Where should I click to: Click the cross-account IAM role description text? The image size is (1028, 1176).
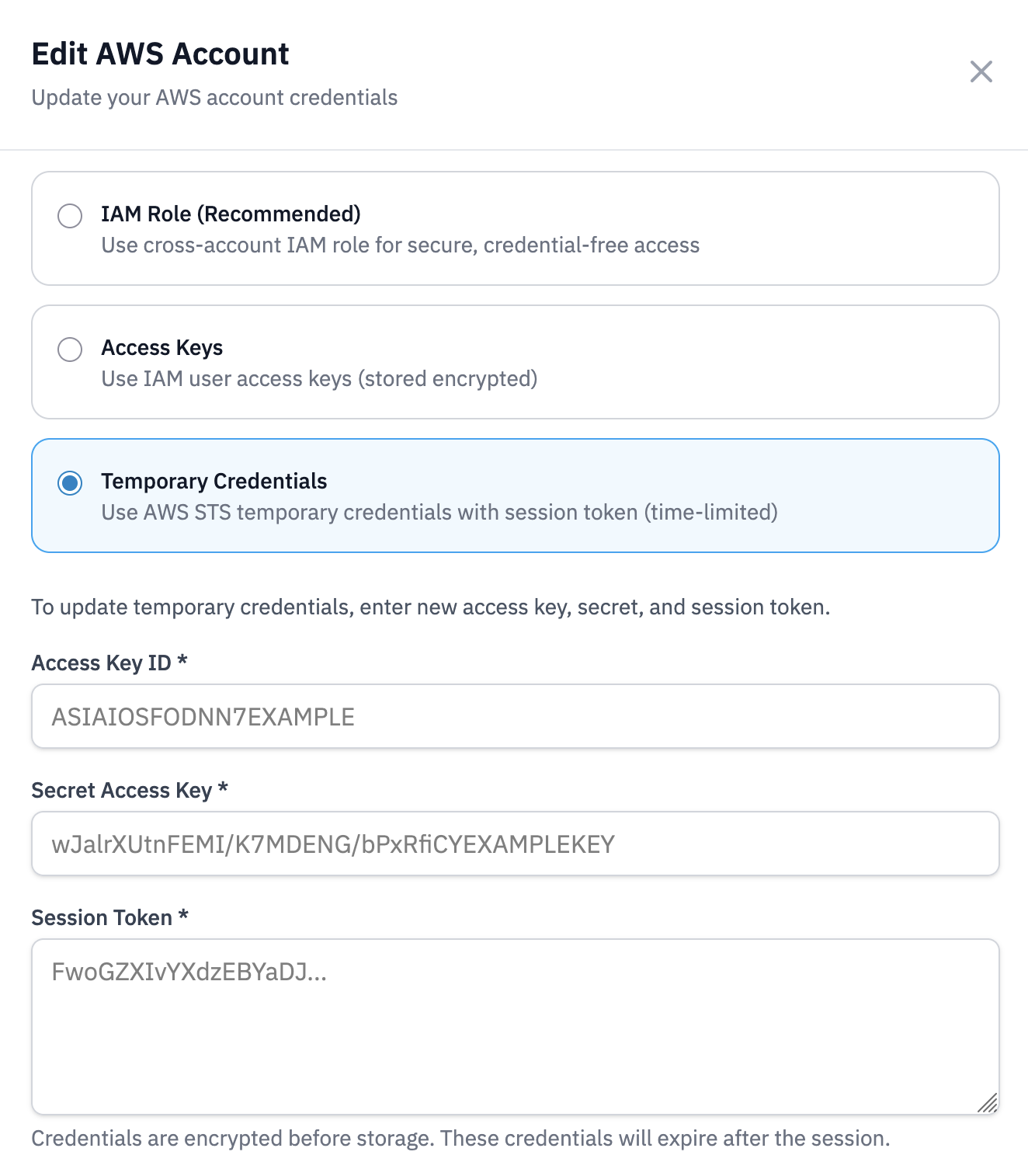pos(400,245)
